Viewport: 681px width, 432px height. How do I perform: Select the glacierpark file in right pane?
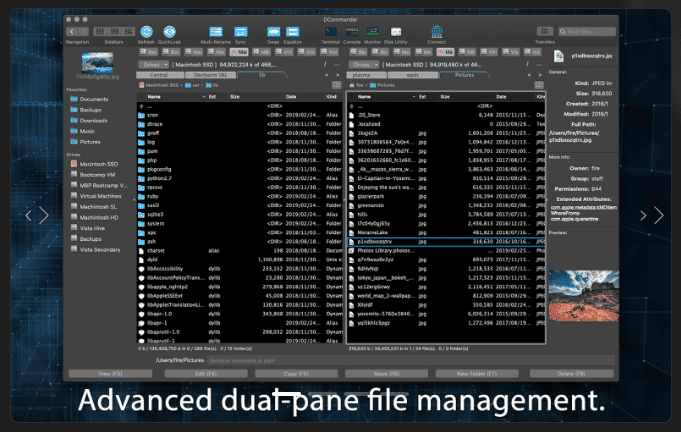(446, 196)
